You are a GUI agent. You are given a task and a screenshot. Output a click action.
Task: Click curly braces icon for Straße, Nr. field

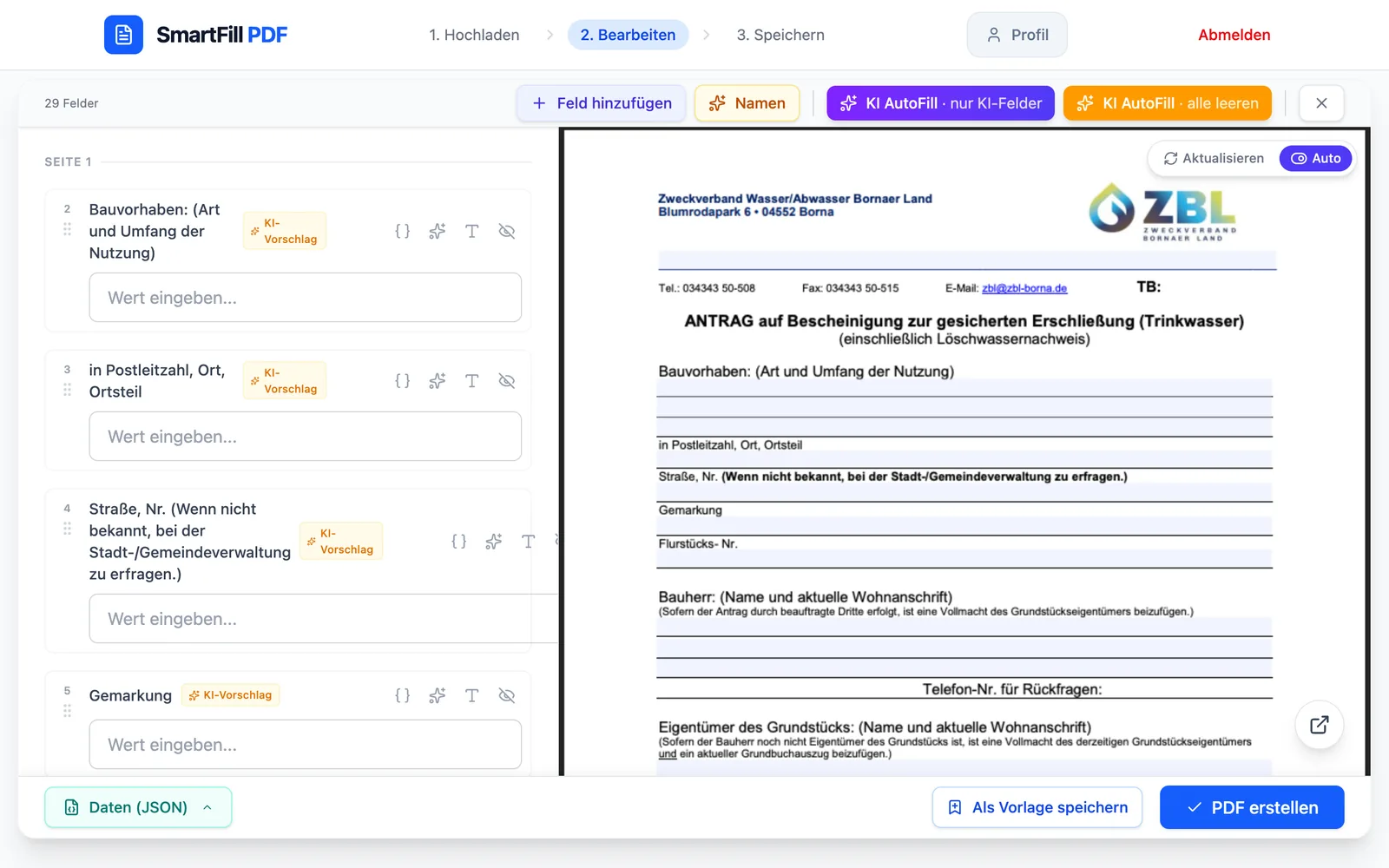pyautogui.click(x=458, y=542)
